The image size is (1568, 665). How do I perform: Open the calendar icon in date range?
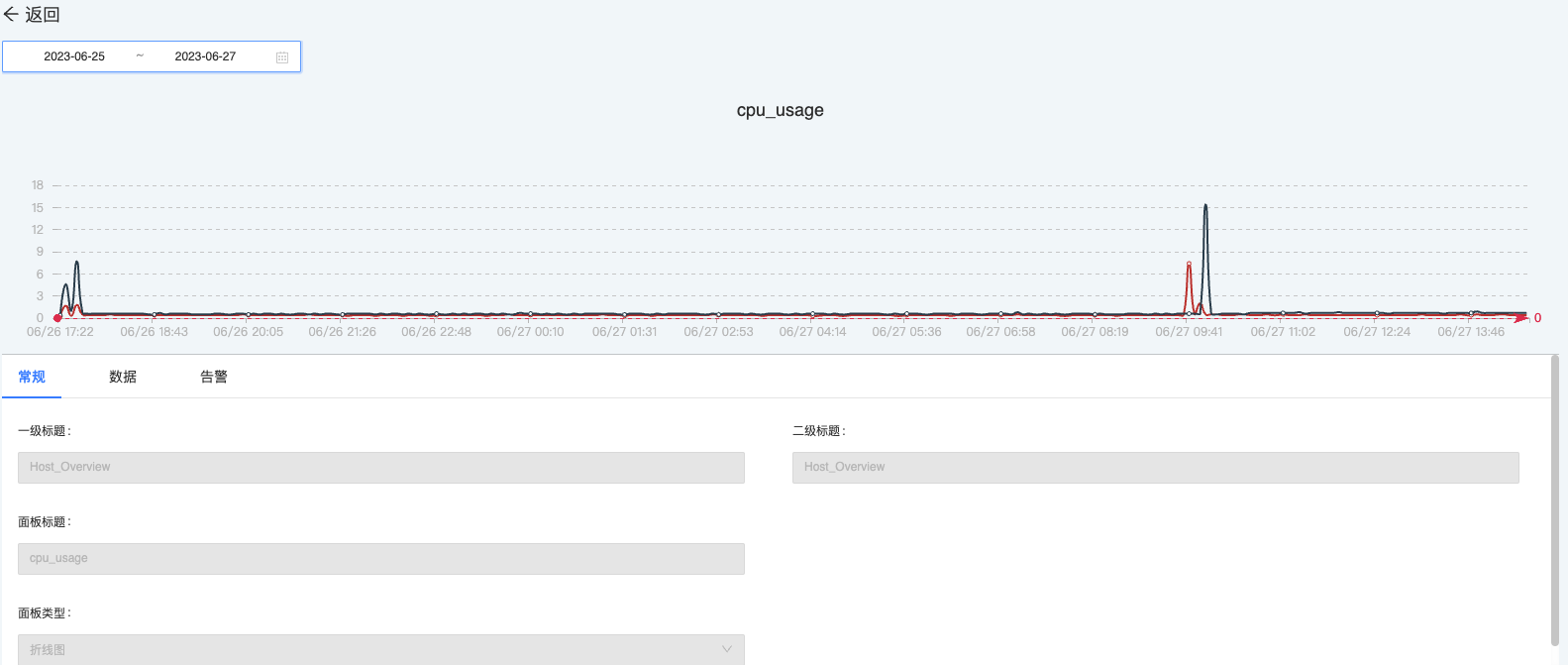tap(282, 57)
